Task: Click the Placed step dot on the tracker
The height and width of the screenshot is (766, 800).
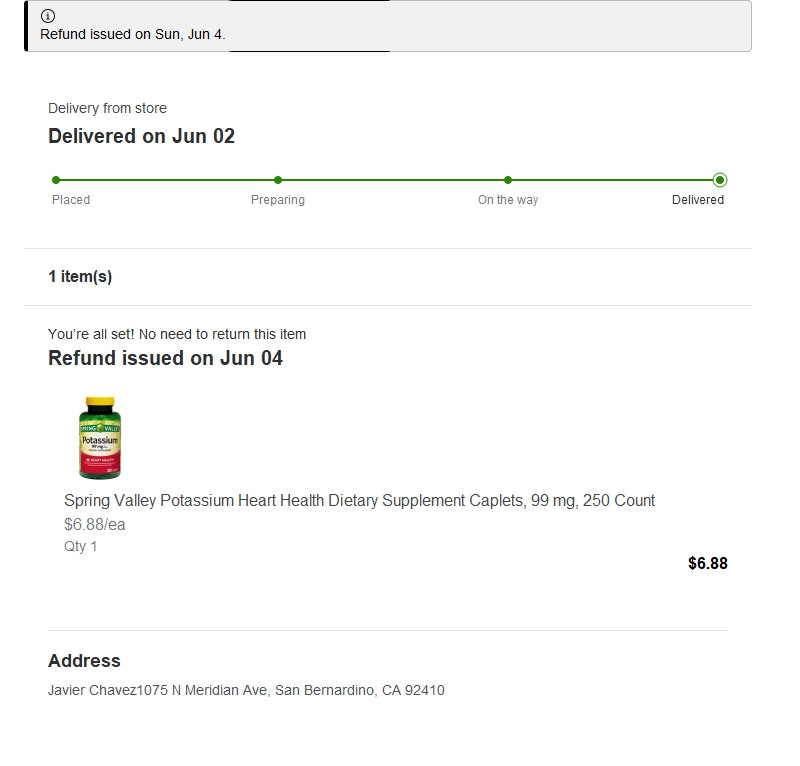Action: click(56, 180)
